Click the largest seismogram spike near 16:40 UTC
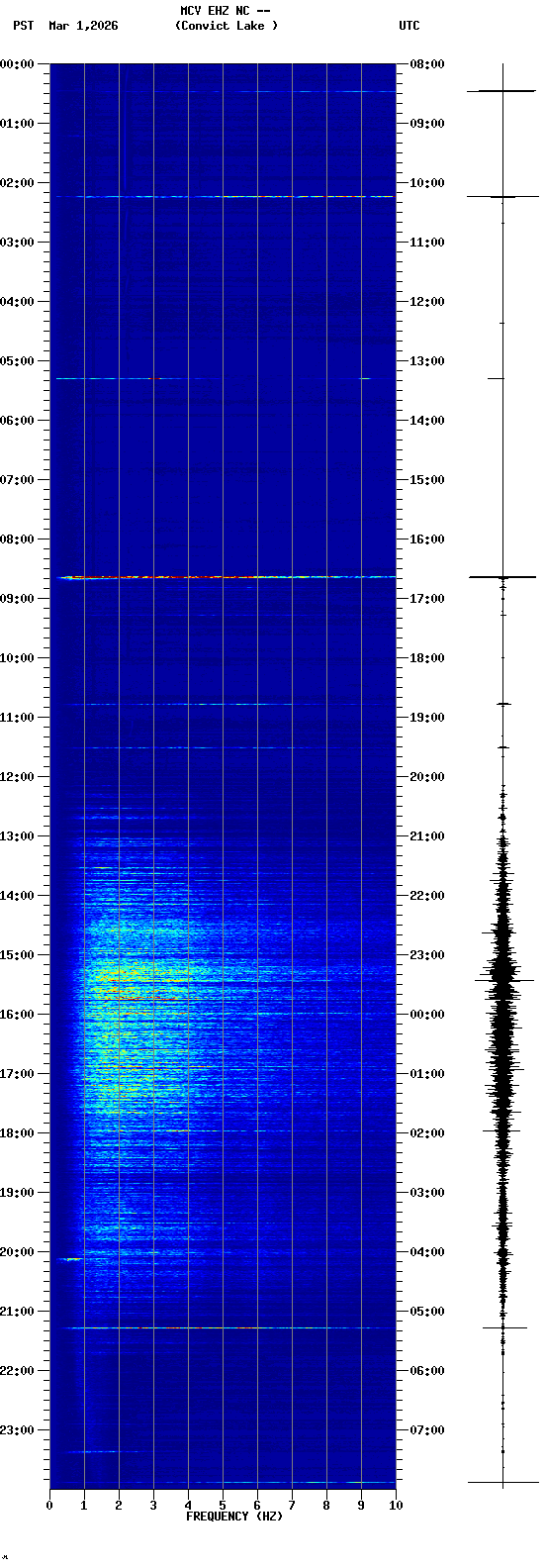 [x=502, y=576]
